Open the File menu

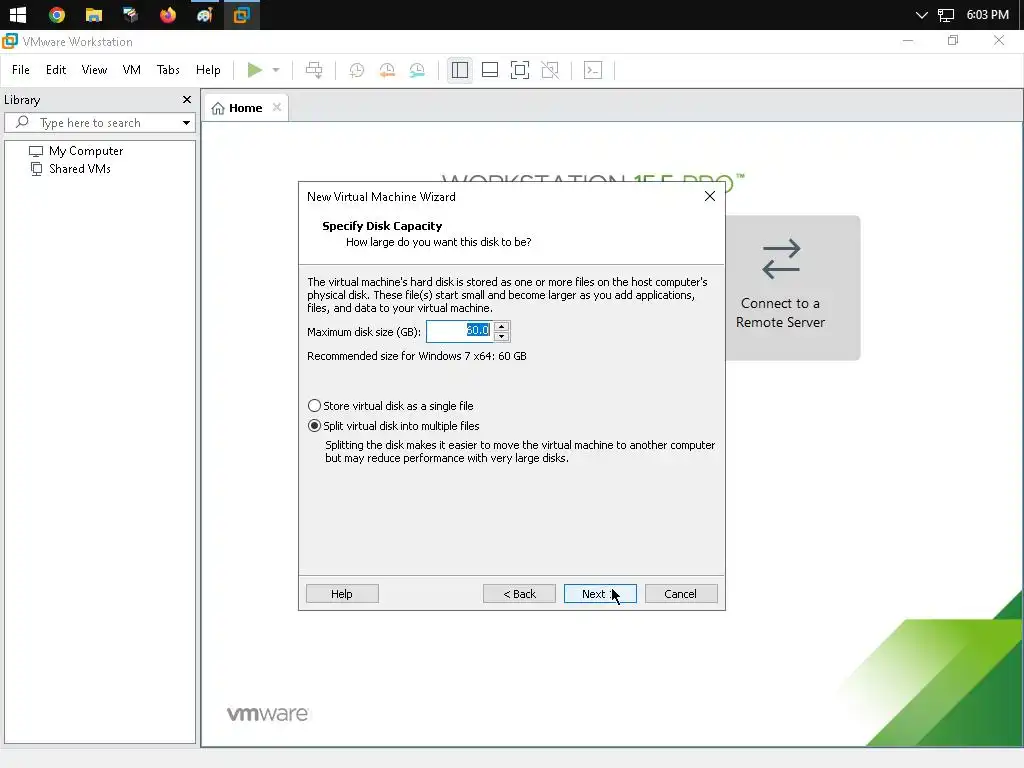point(21,70)
